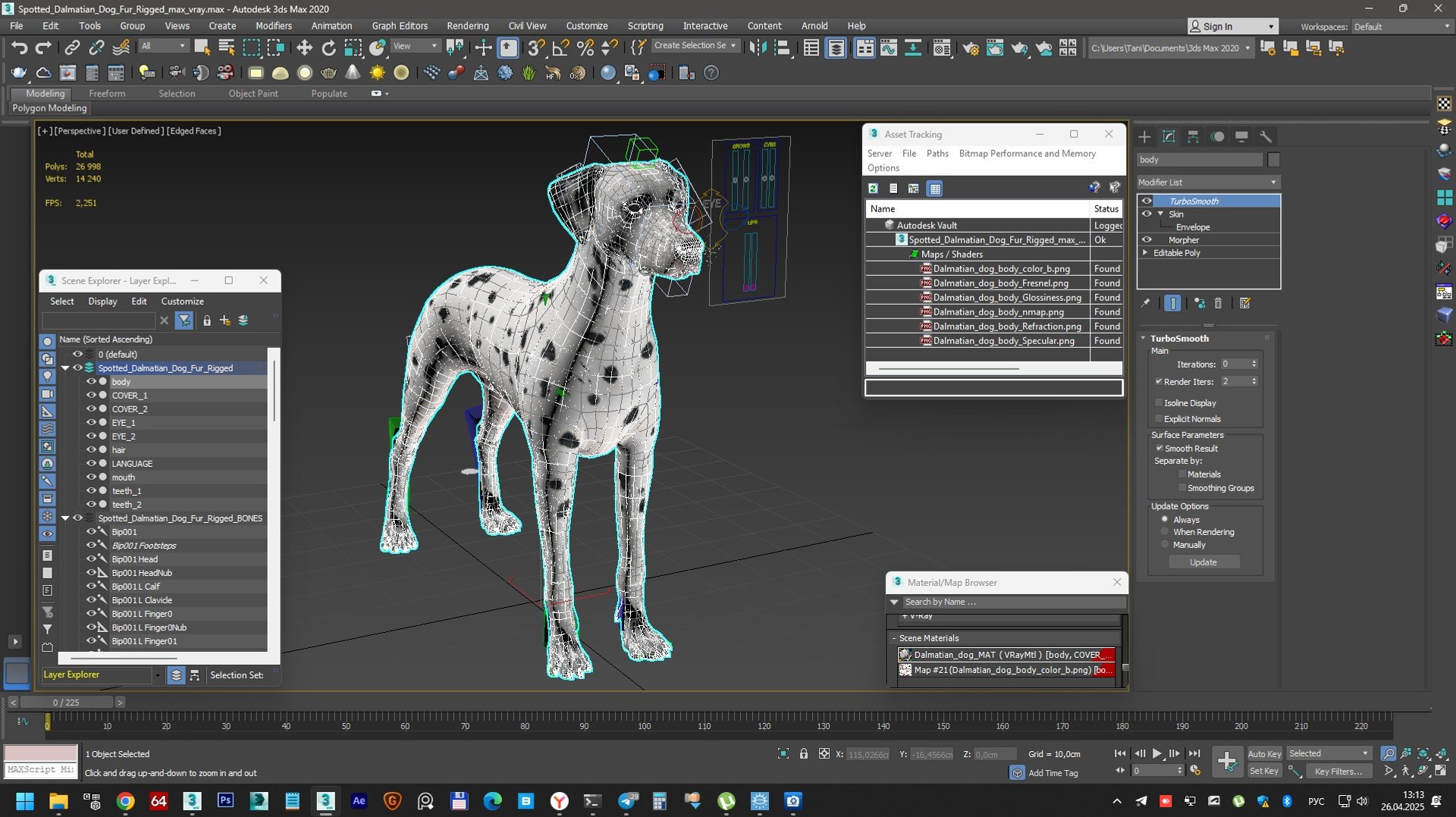The height and width of the screenshot is (817, 1456).
Task: Open the Utilities wrench tab
Action: 1266,136
